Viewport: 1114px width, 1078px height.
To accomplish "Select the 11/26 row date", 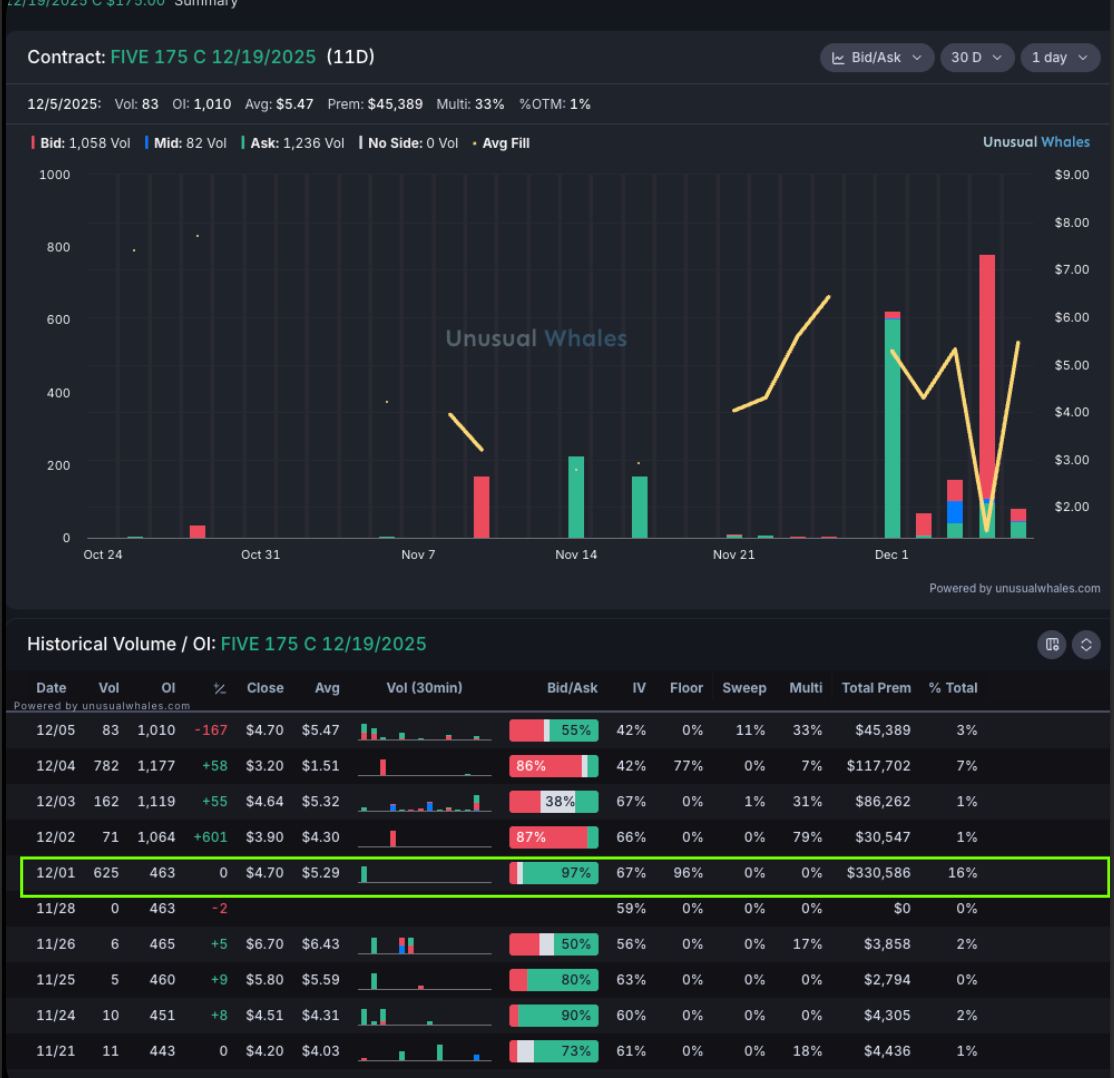I will tap(55, 944).
